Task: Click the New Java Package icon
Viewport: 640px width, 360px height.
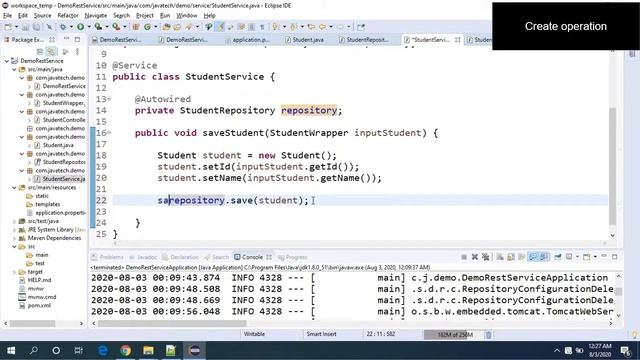Action: click(x=136, y=27)
